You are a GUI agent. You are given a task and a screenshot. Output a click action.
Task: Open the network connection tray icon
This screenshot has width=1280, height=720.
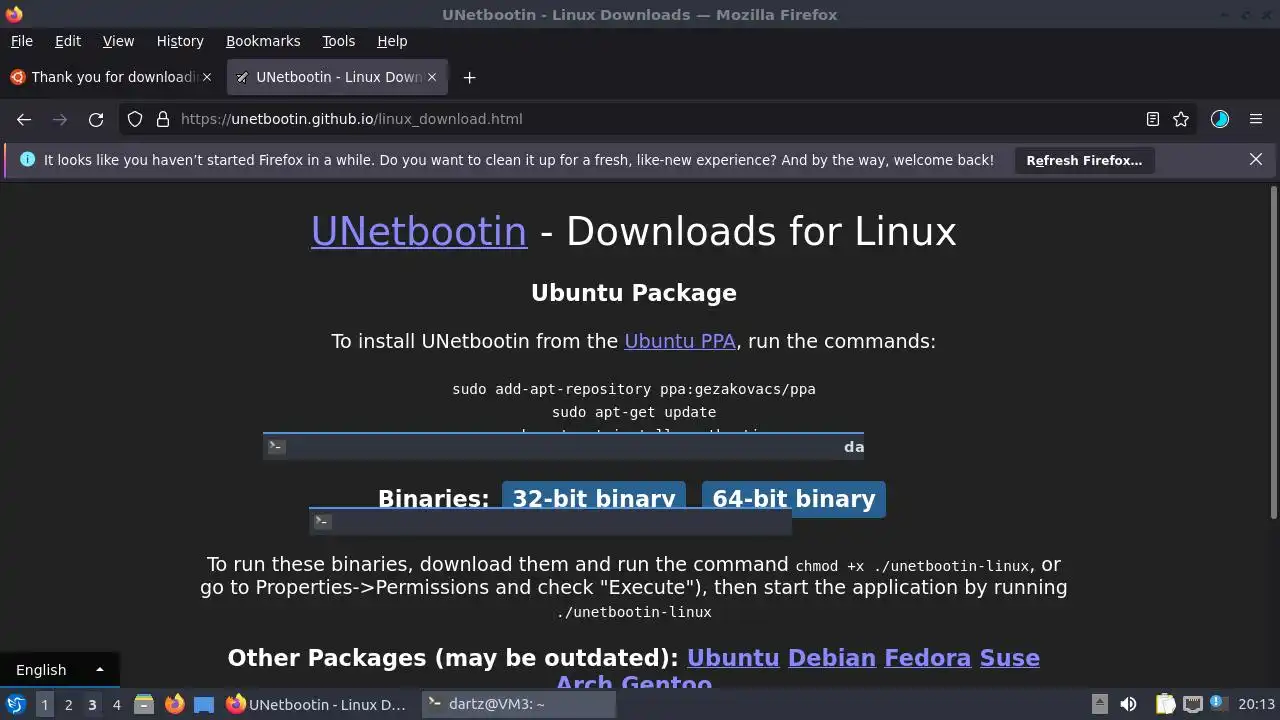pyautogui.click(x=1192, y=705)
